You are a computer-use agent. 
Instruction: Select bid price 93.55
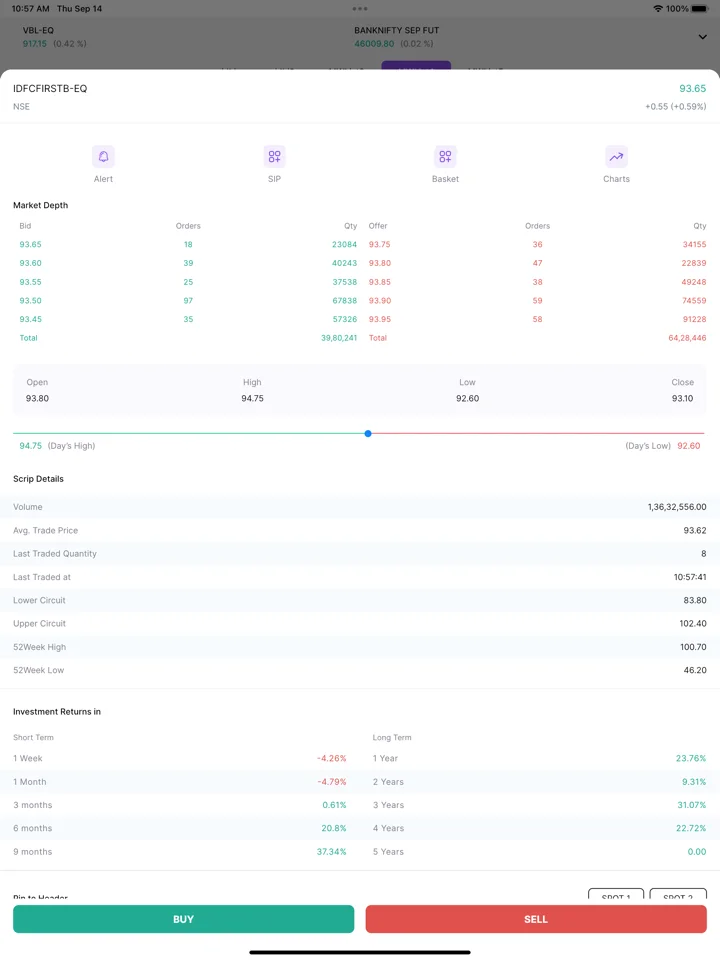tap(31, 282)
